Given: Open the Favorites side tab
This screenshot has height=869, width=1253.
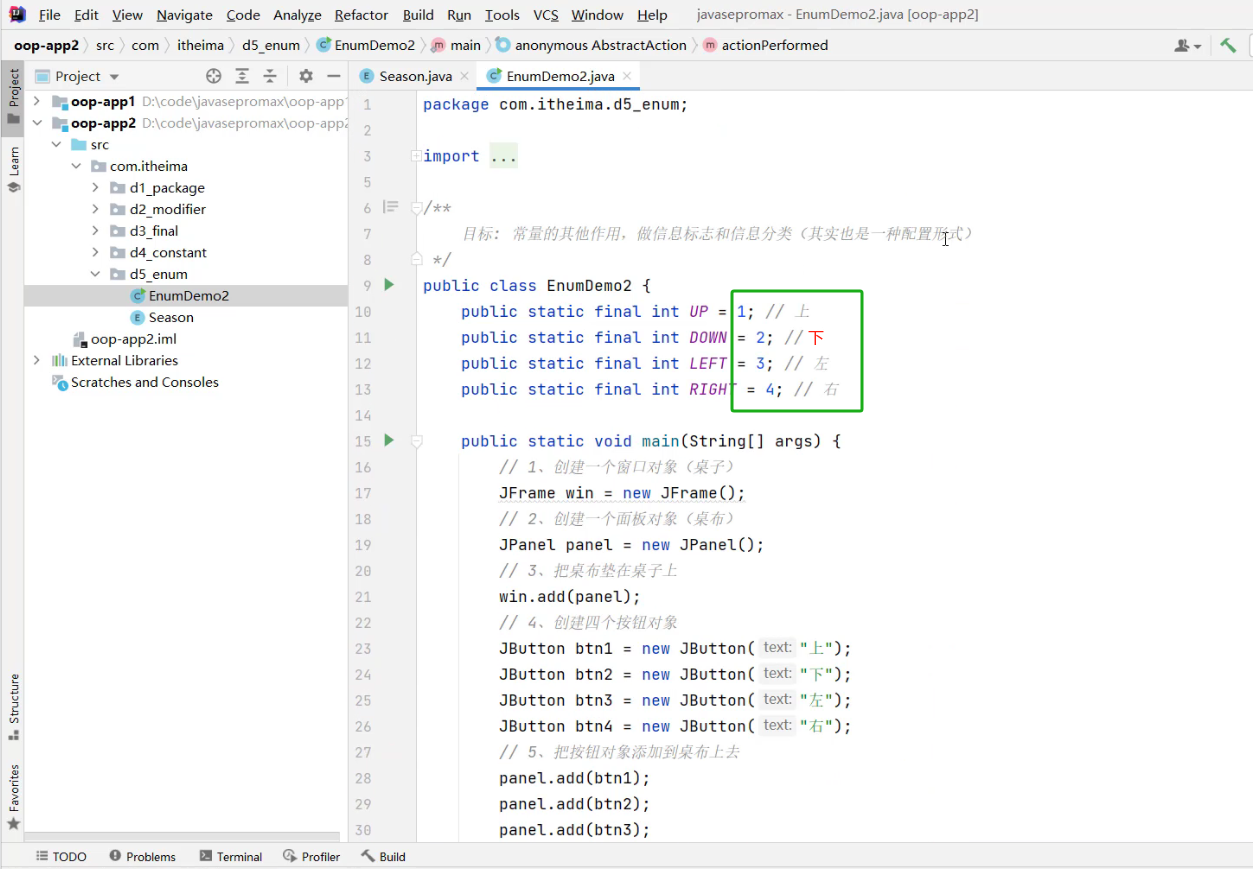Looking at the screenshot, I should 13,797.
